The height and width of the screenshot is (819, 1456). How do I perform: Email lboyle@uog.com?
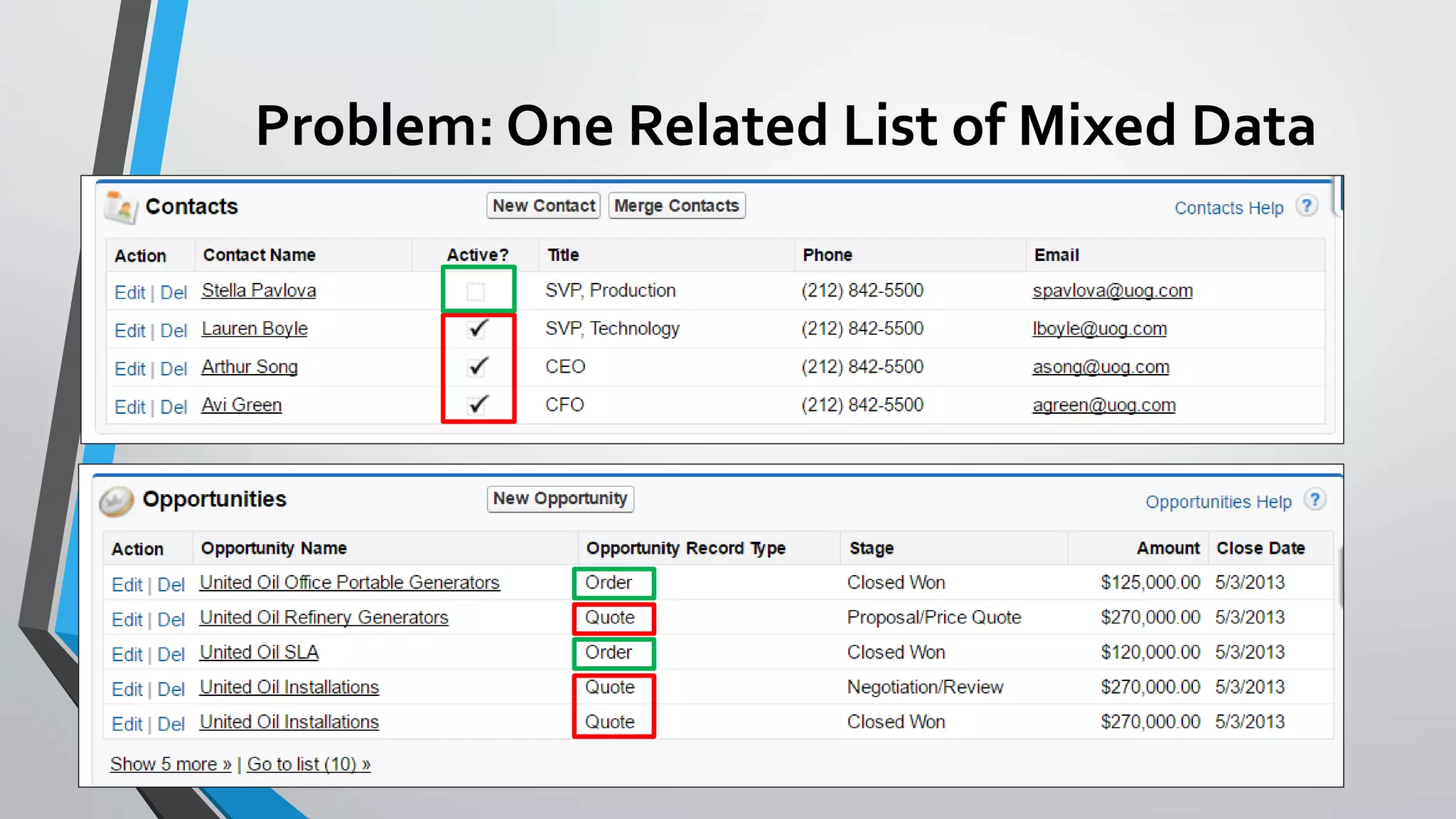tap(1100, 329)
